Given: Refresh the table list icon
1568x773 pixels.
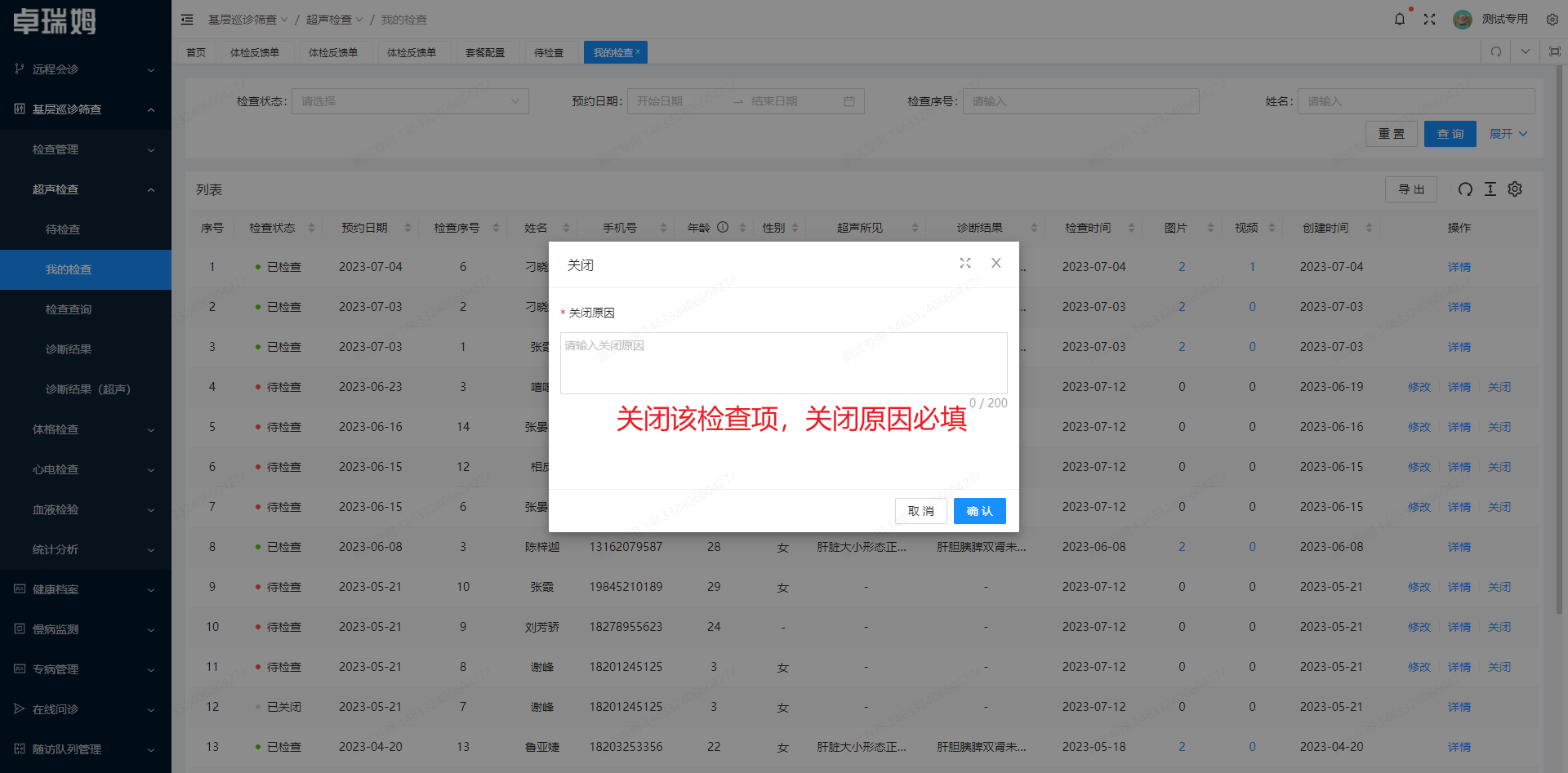Looking at the screenshot, I should tap(1466, 189).
